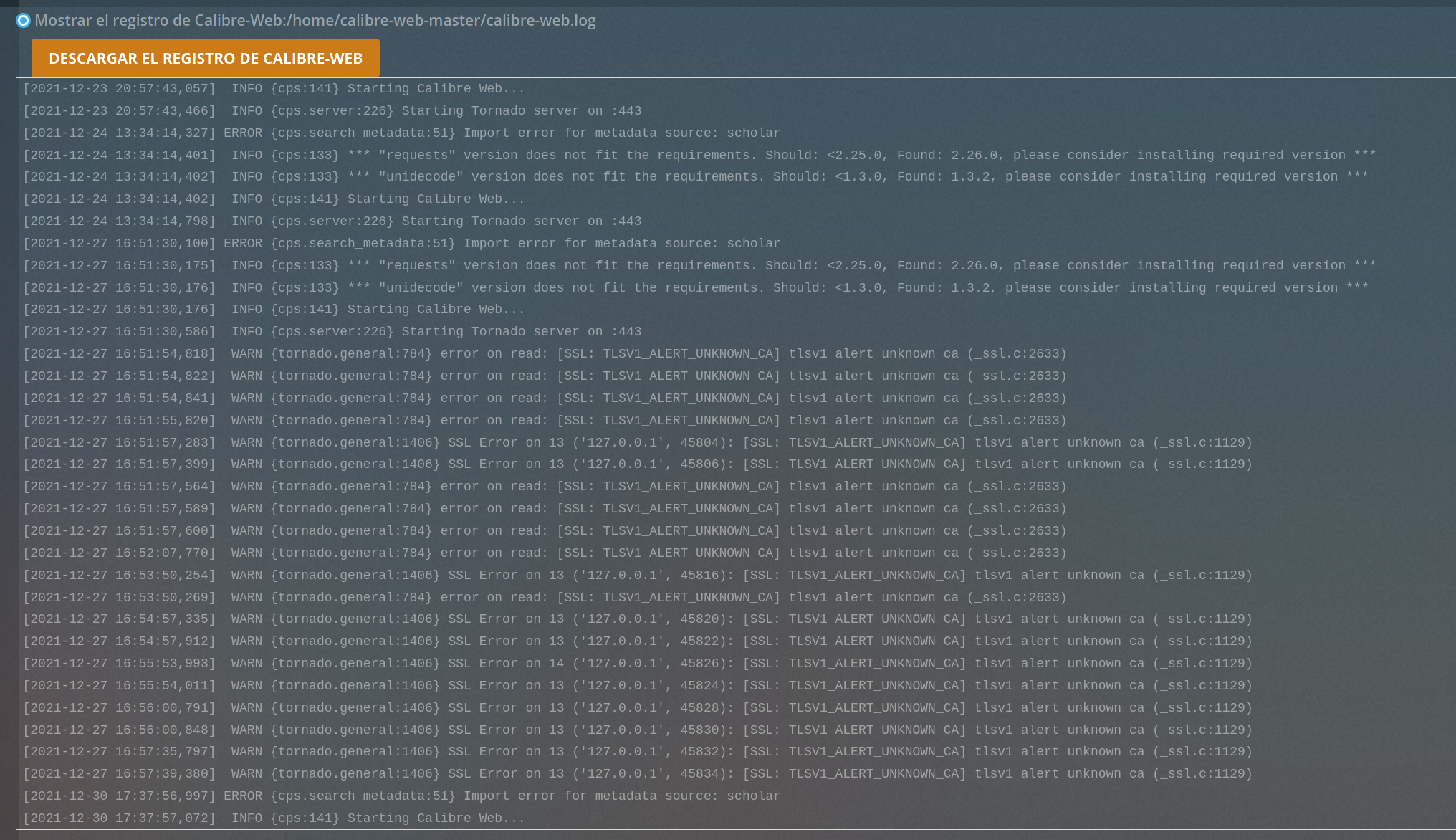
Task: Click inside the log viewer text area
Action: click(x=717, y=430)
